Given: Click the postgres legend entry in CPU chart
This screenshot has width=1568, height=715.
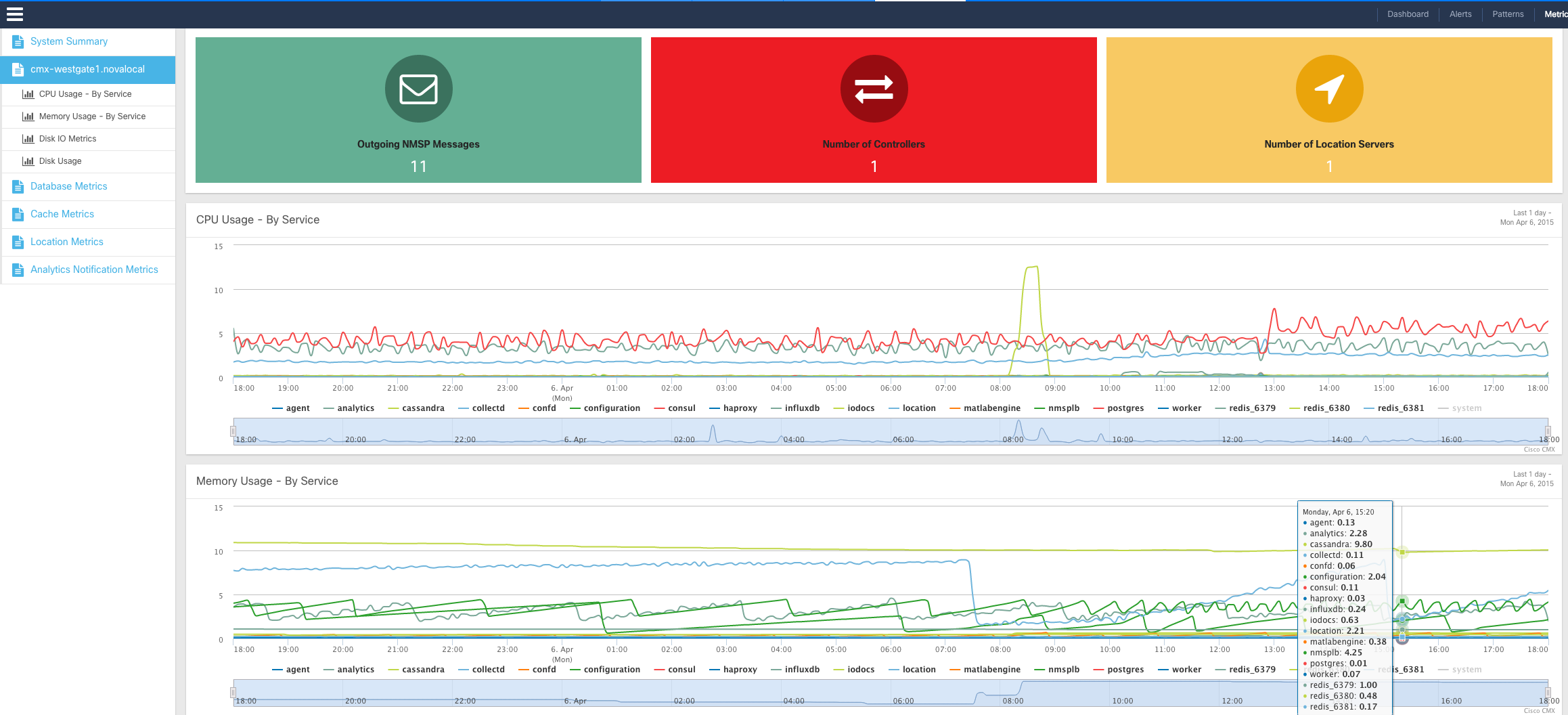Looking at the screenshot, I should click(x=1125, y=408).
